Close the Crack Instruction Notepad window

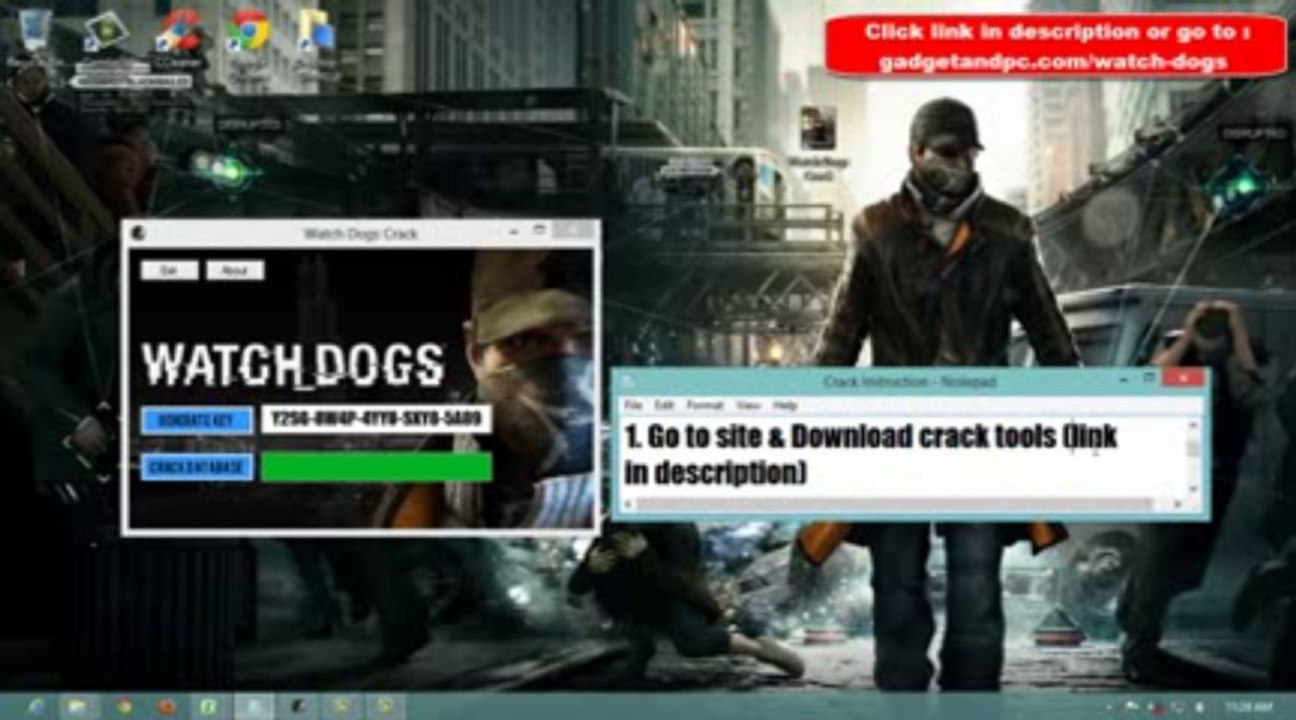1183,378
